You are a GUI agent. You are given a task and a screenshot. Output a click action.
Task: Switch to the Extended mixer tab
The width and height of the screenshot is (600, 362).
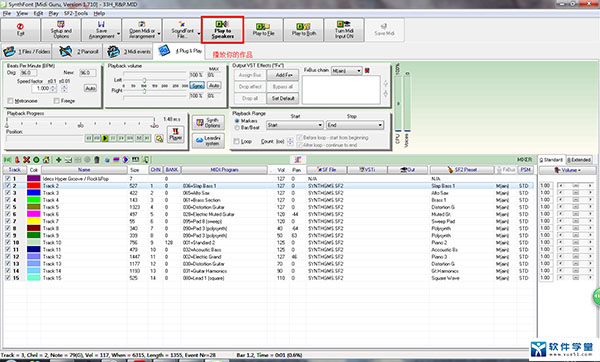(x=579, y=160)
